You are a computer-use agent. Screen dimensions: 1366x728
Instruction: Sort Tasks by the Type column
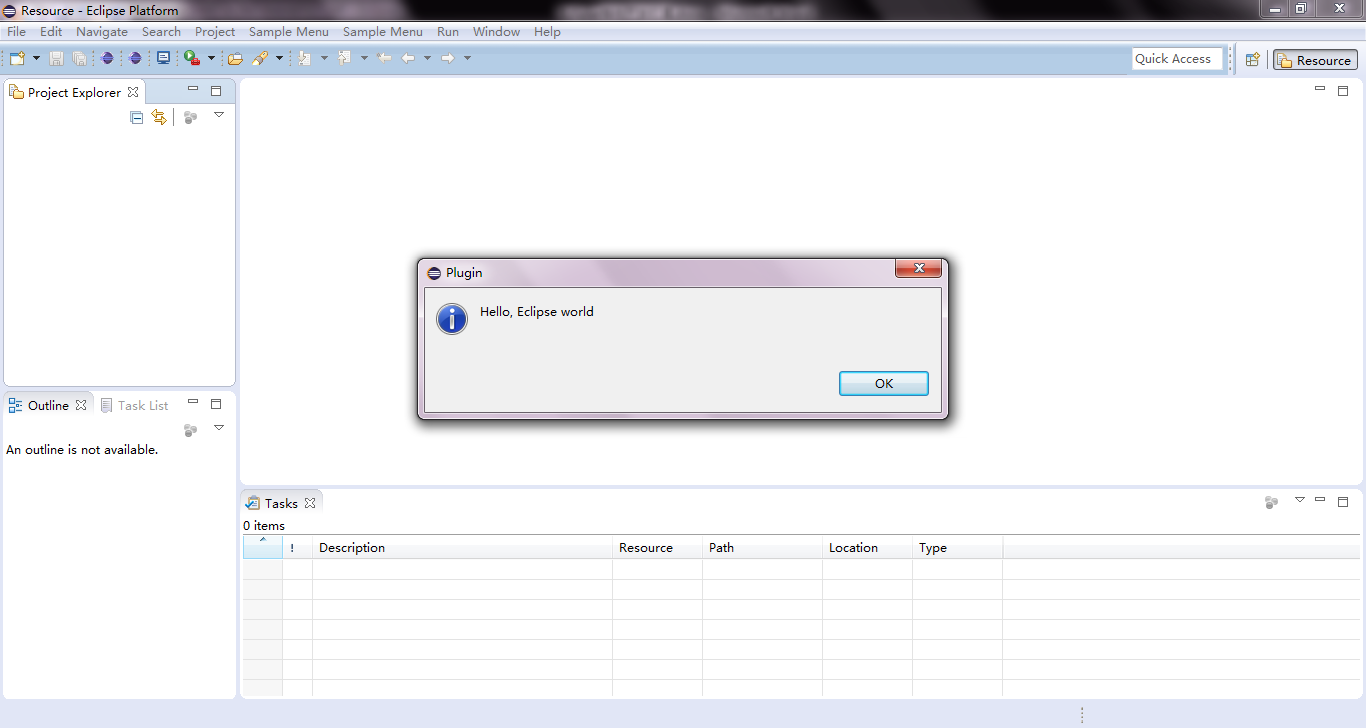958,547
